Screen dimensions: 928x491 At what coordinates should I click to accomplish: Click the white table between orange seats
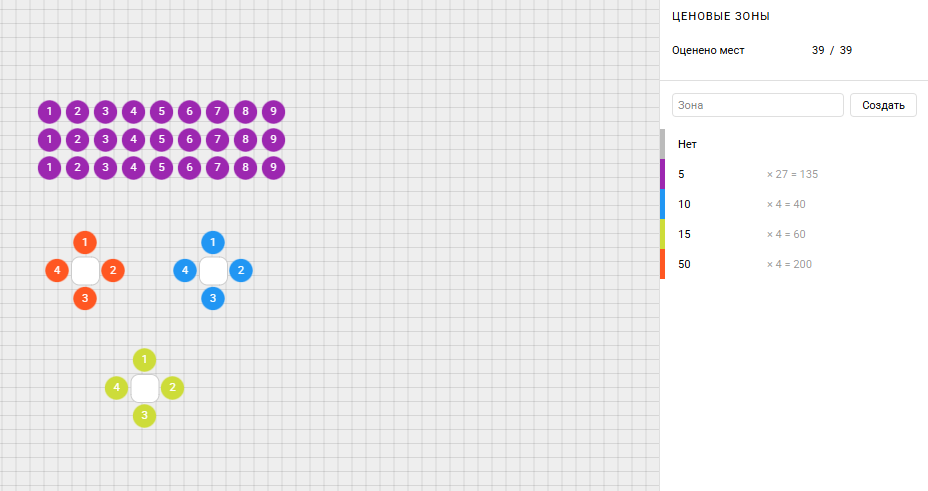point(85,271)
